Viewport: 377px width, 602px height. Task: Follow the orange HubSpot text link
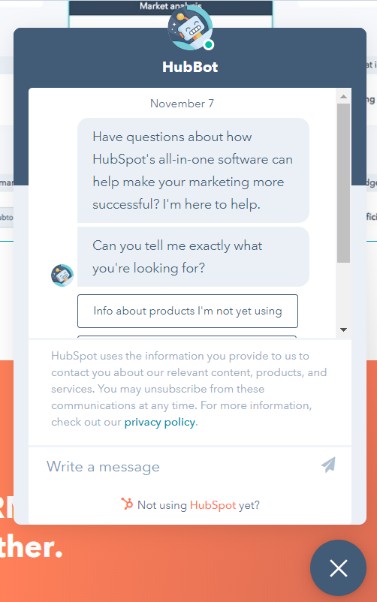tap(213, 505)
